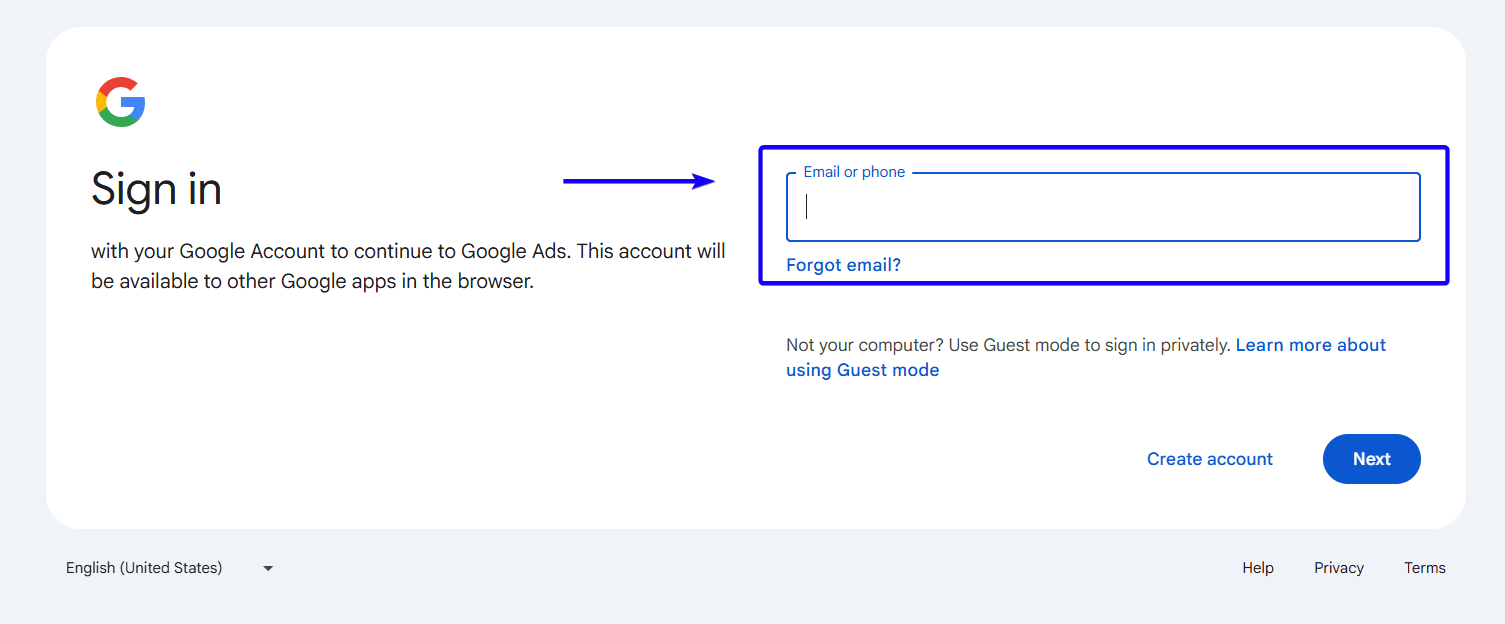This screenshot has width=1505, height=624.
Task: Select the multicolored G icon above Sign in
Action: (119, 101)
